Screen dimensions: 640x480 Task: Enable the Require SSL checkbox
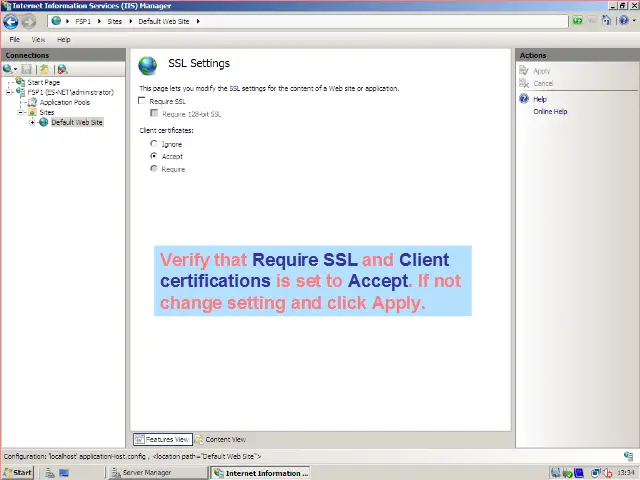pos(142,100)
